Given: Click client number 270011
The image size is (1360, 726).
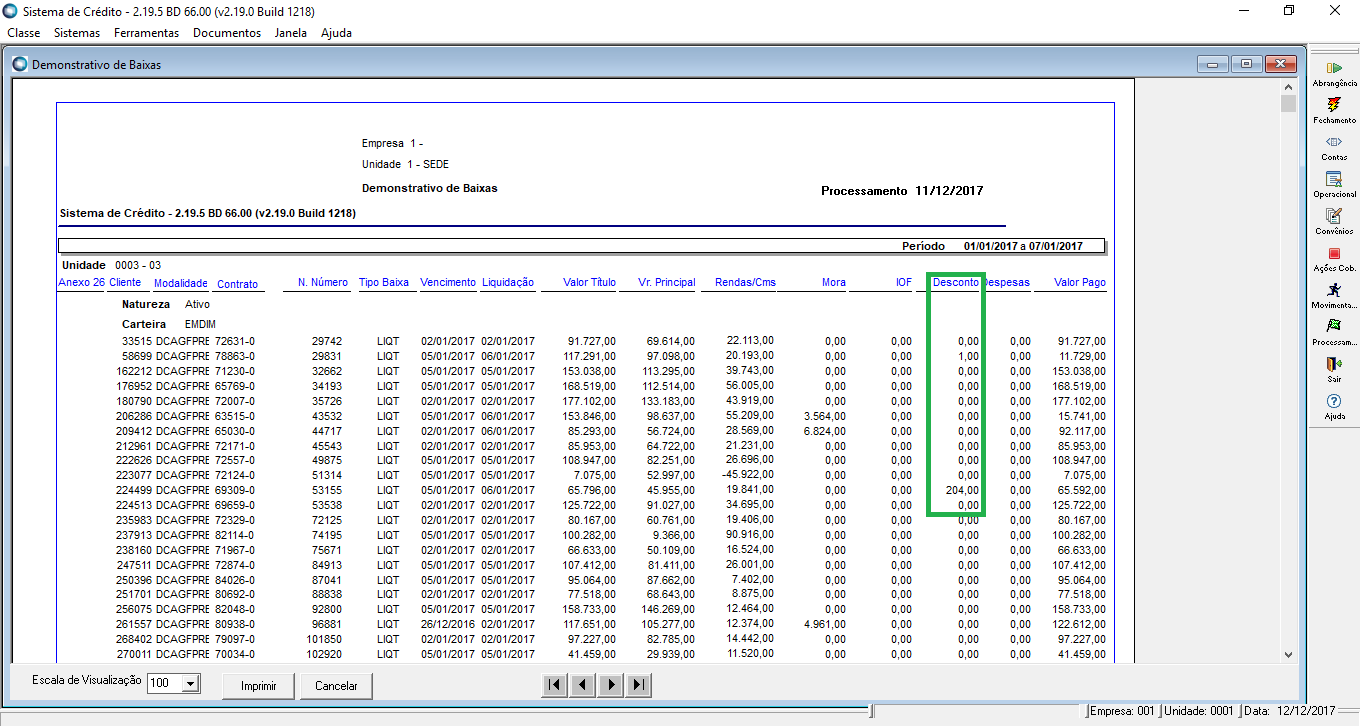Looking at the screenshot, I should (135, 654).
